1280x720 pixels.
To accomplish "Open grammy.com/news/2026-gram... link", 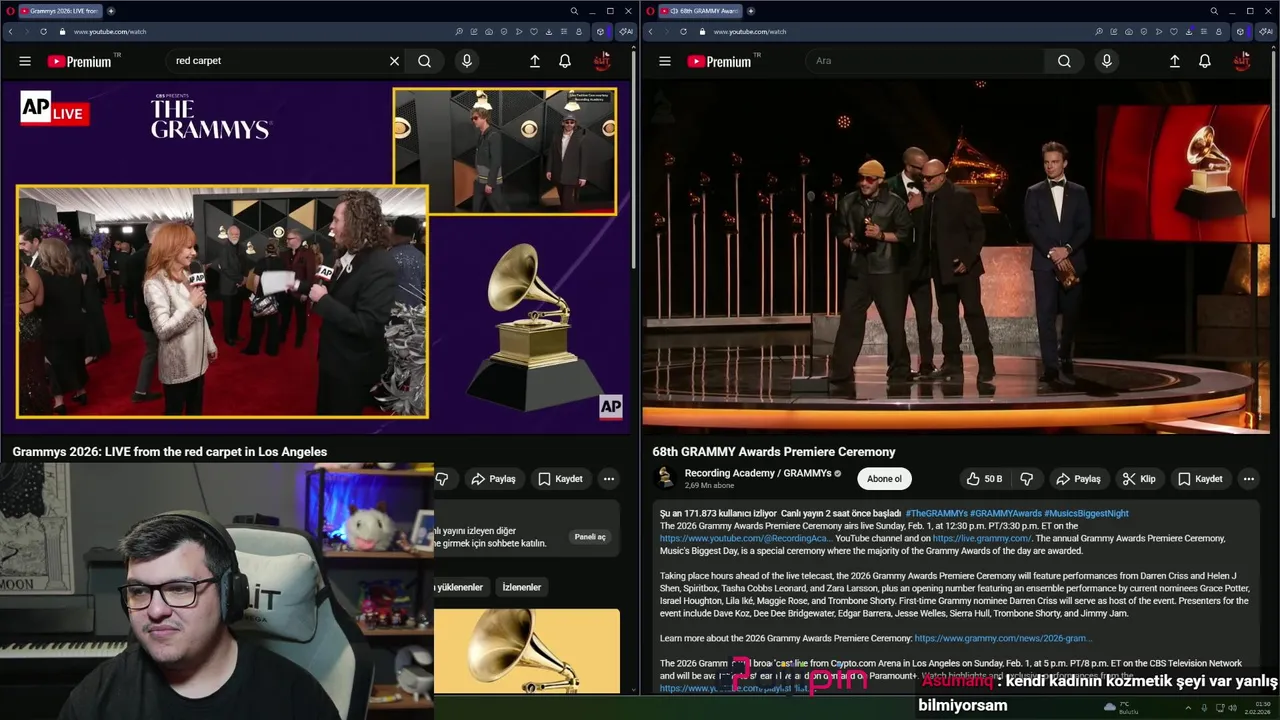I will tap(1003, 638).
